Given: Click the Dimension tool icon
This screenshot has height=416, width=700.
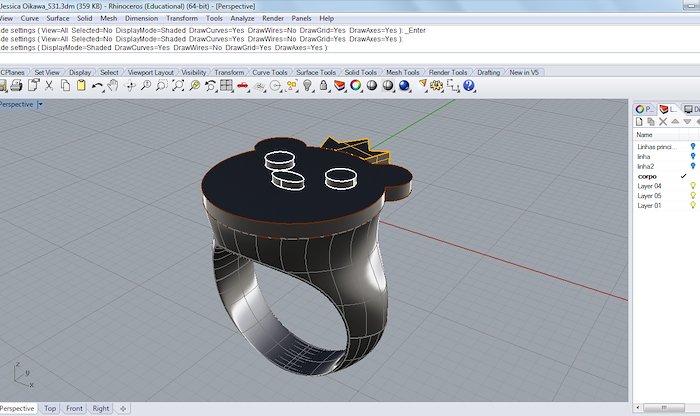Looking at the screenshot, I should (x=453, y=86).
